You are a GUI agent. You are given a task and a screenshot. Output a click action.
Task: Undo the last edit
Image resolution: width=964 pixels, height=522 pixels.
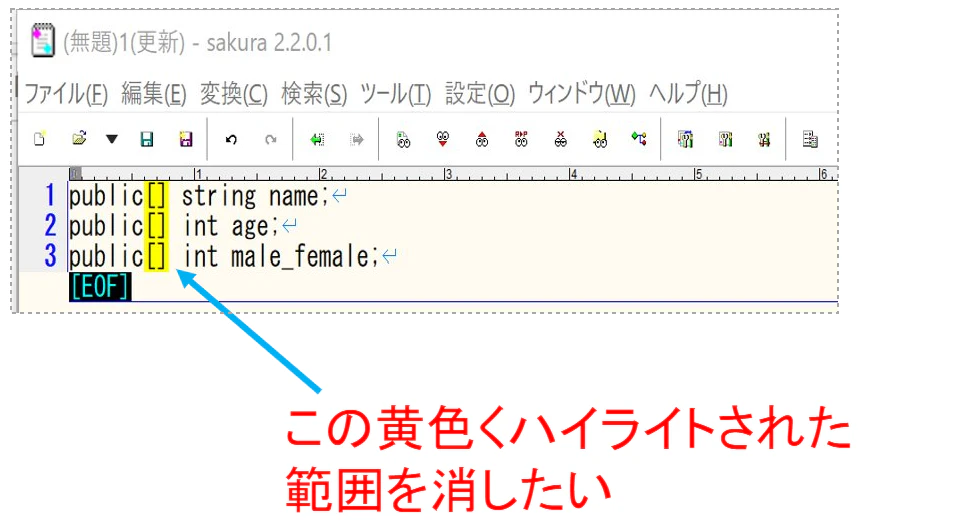[231, 140]
